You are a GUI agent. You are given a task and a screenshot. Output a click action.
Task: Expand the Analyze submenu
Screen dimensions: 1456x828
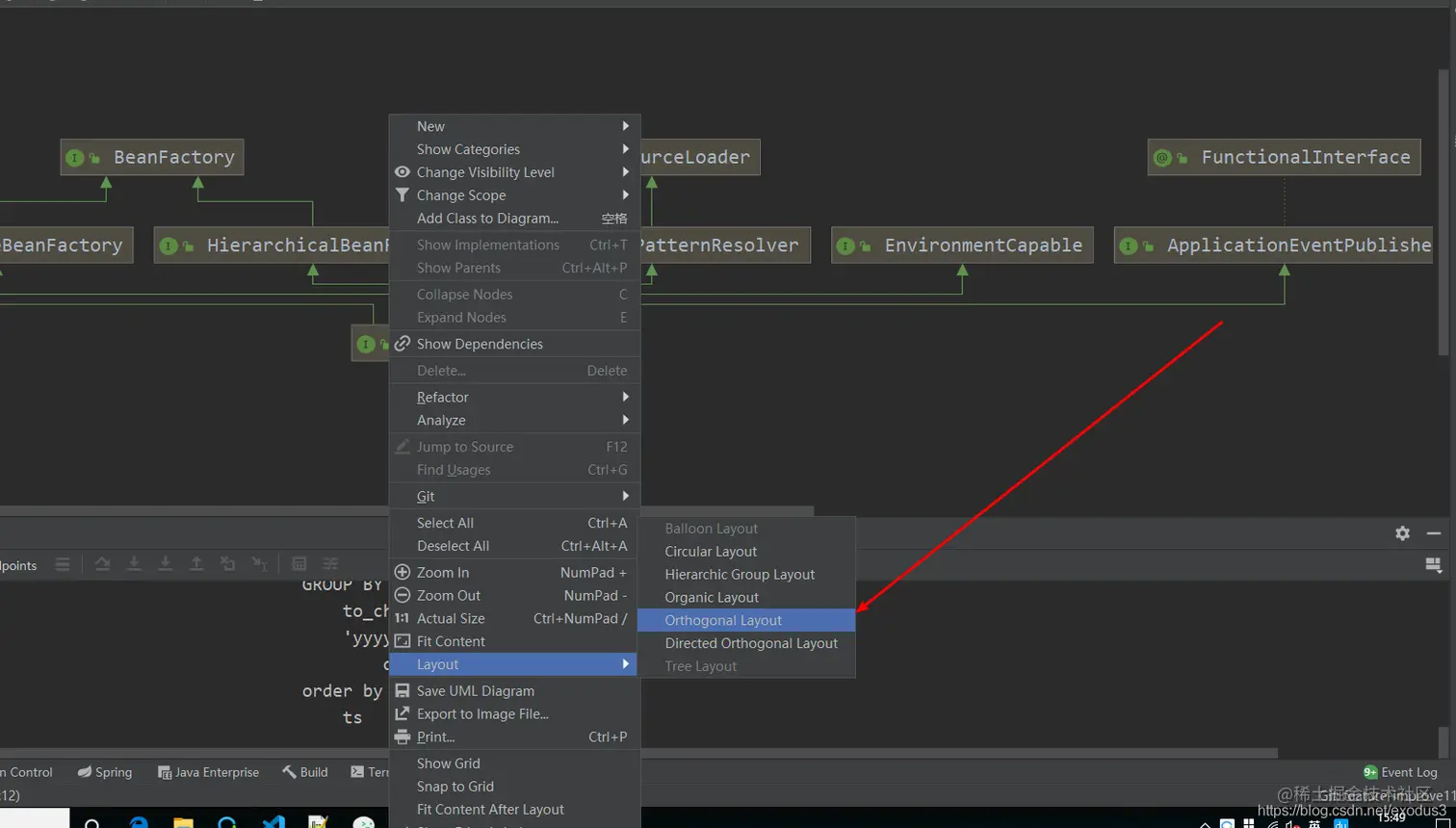[x=514, y=420]
